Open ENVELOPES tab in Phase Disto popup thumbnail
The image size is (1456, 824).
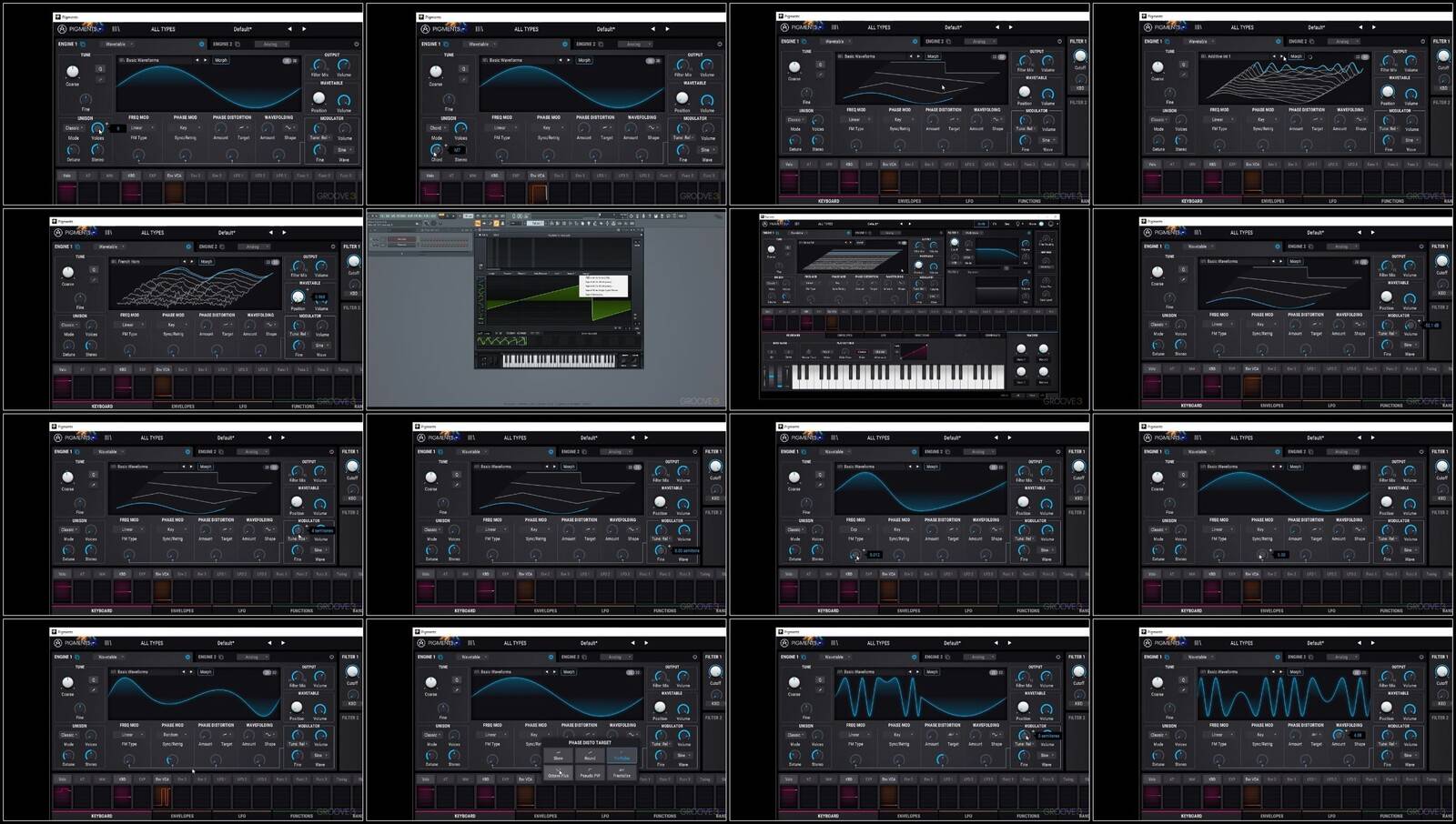pos(545,816)
